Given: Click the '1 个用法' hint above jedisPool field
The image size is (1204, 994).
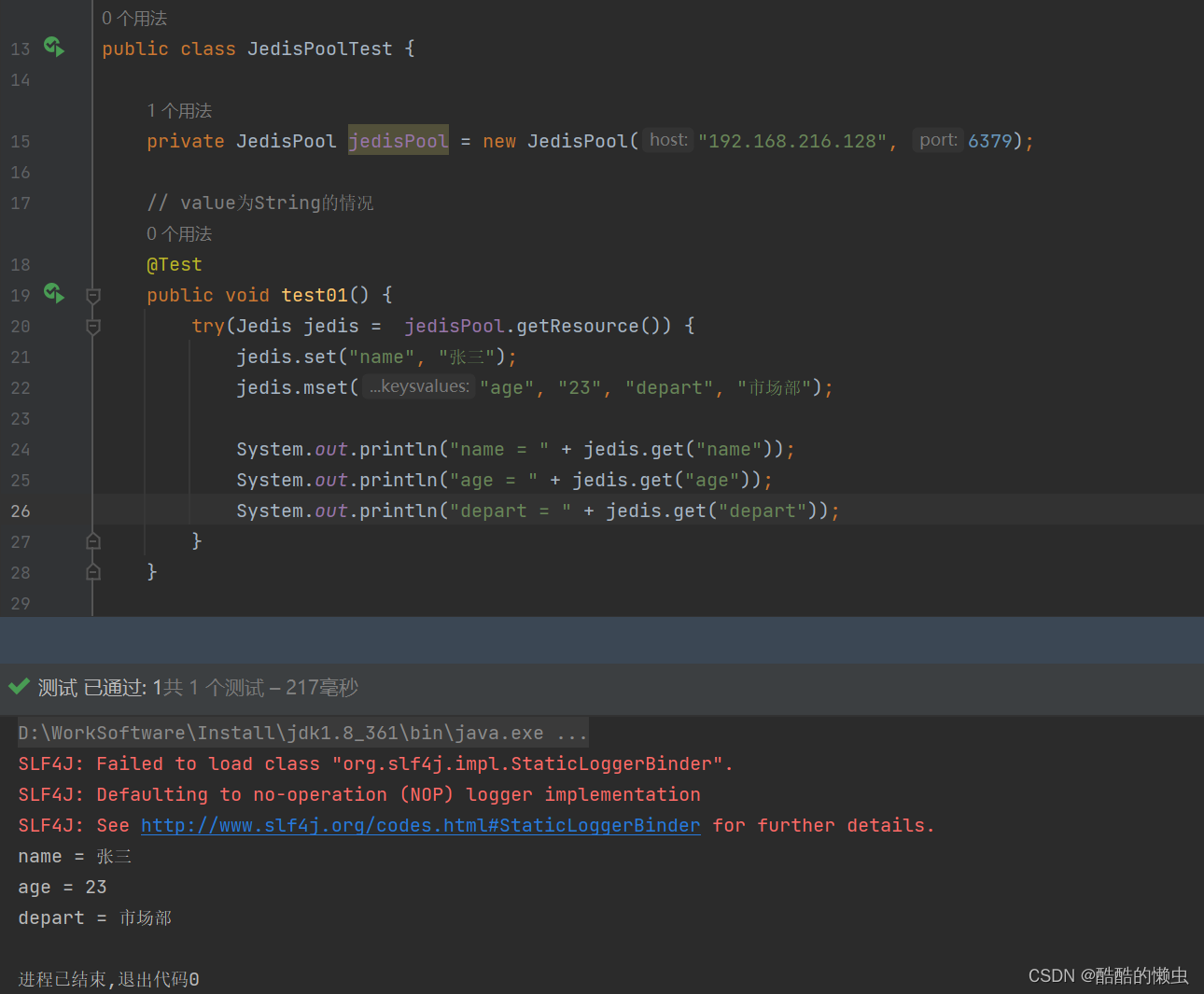Looking at the screenshot, I should 179,111.
